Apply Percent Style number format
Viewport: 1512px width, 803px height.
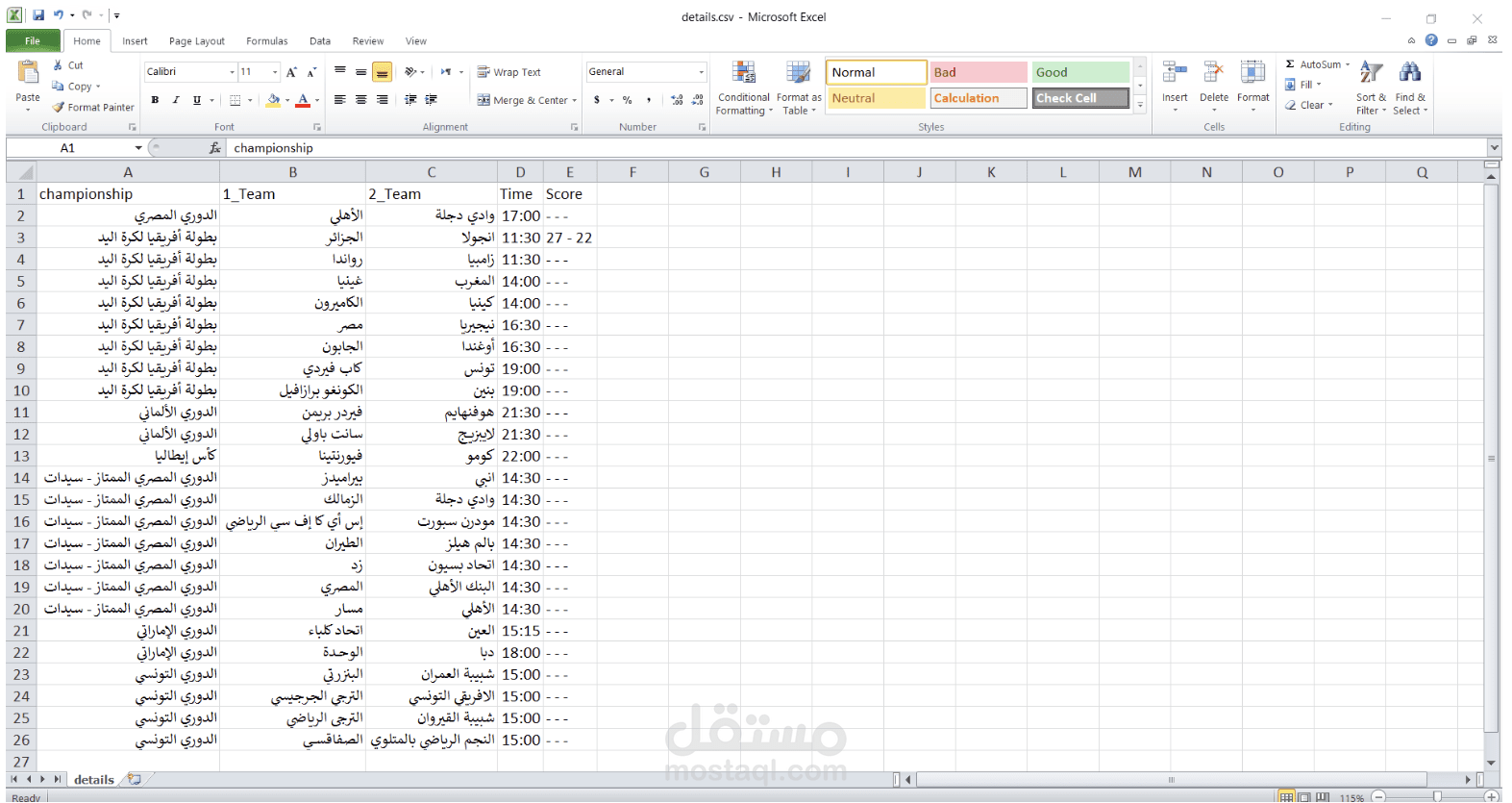click(628, 100)
